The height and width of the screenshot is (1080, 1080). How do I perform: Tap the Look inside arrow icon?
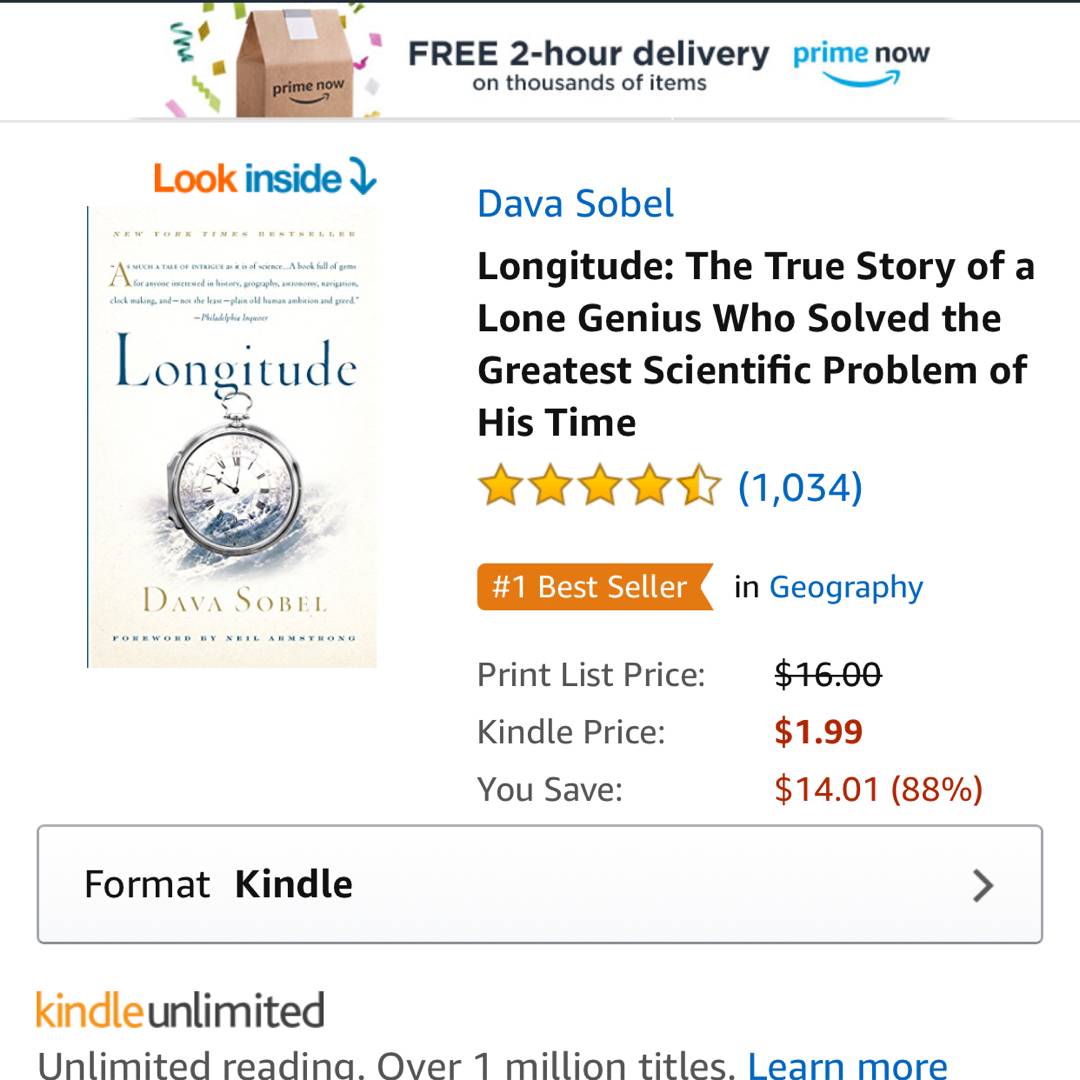point(362,176)
